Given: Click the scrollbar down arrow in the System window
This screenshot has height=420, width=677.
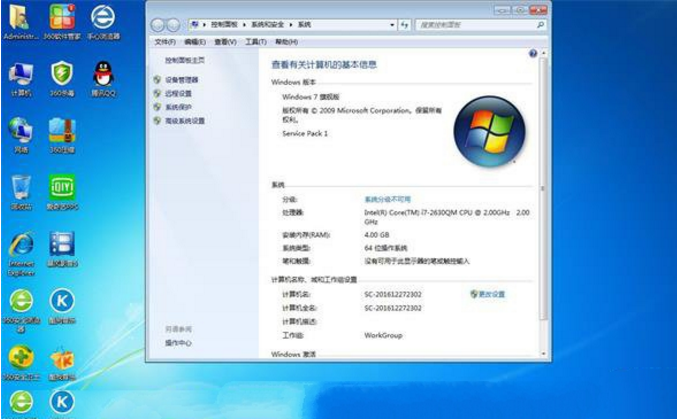Looking at the screenshot, I should click(544, 354).
